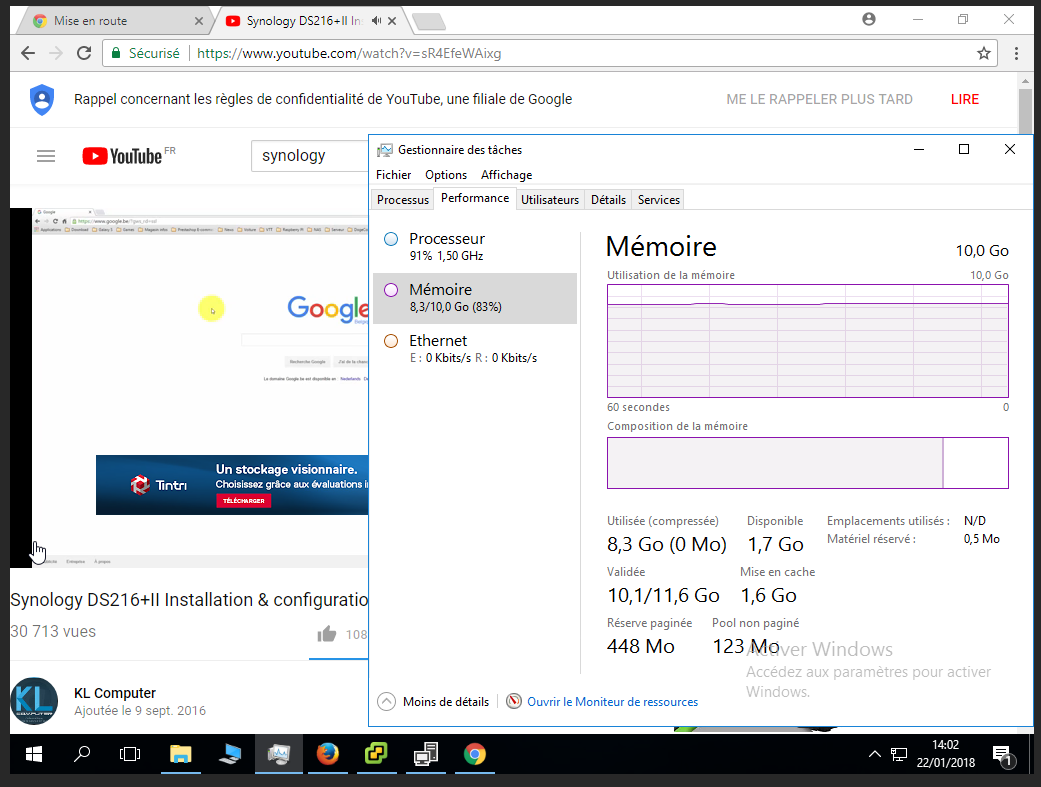Click the Tintri TÉLÉCHARGER ad button
Viewport: 1041px width, 787px height.
[243, 501]
